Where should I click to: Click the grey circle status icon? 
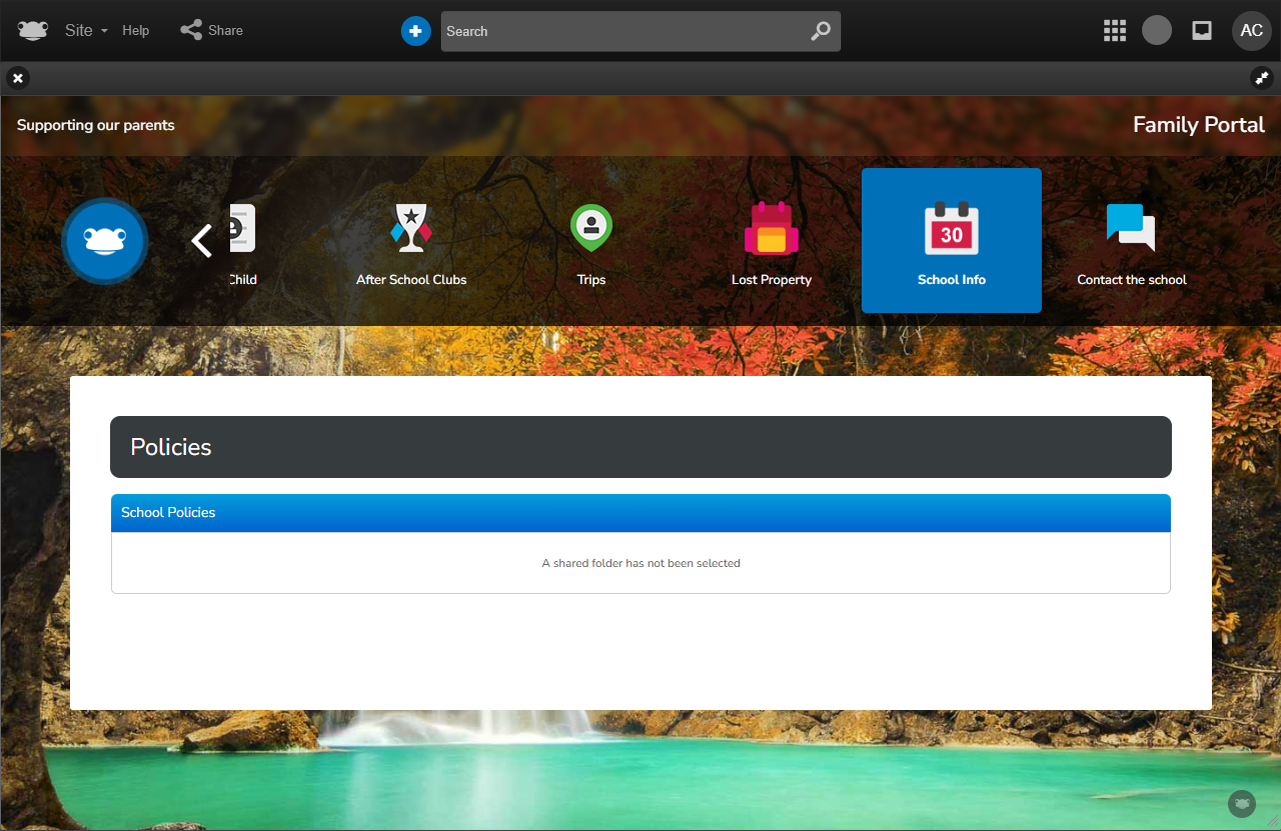coord(1157,31)
